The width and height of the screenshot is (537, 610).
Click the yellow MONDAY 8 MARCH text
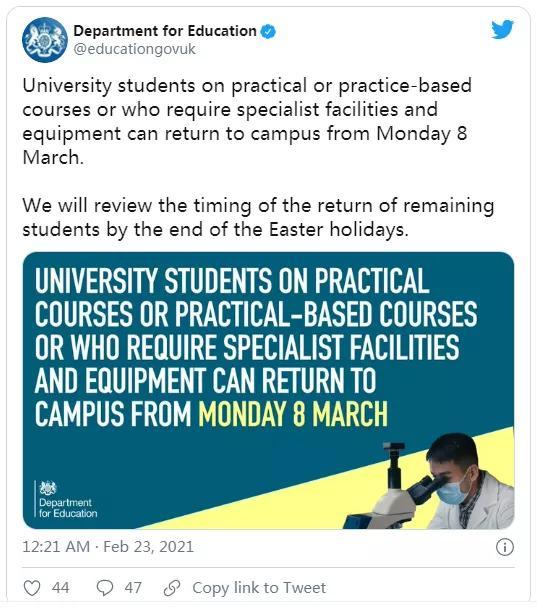pos(293,414)
